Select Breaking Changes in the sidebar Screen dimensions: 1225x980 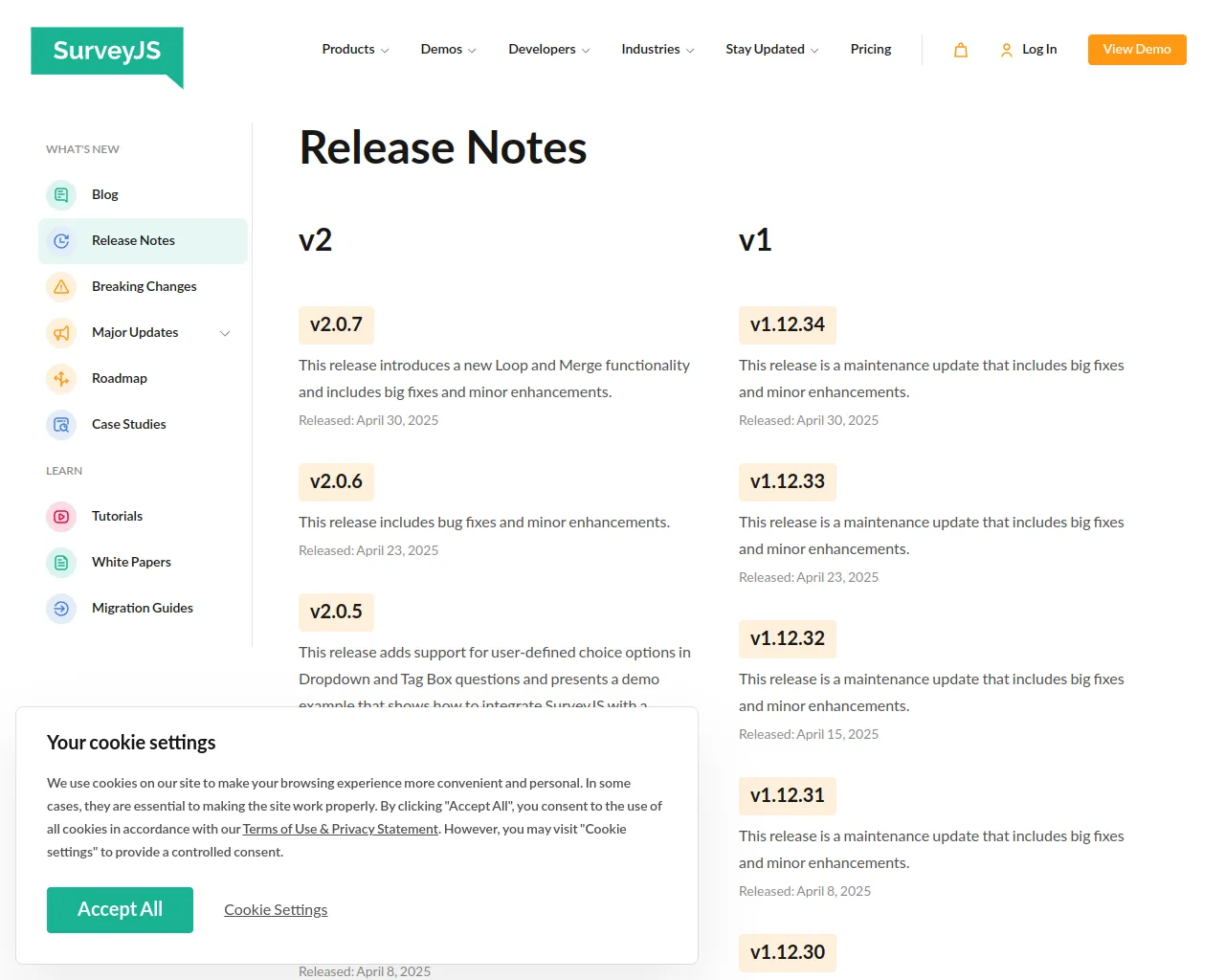pyautogui.click(x=145, y=287)
